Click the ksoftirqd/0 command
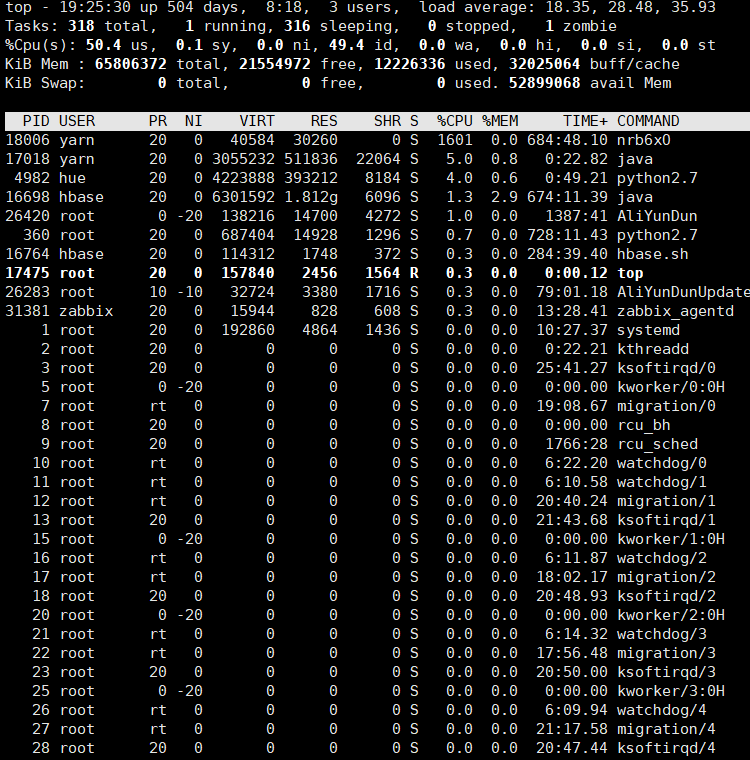 pyautogui.click(x=666, y=368)
